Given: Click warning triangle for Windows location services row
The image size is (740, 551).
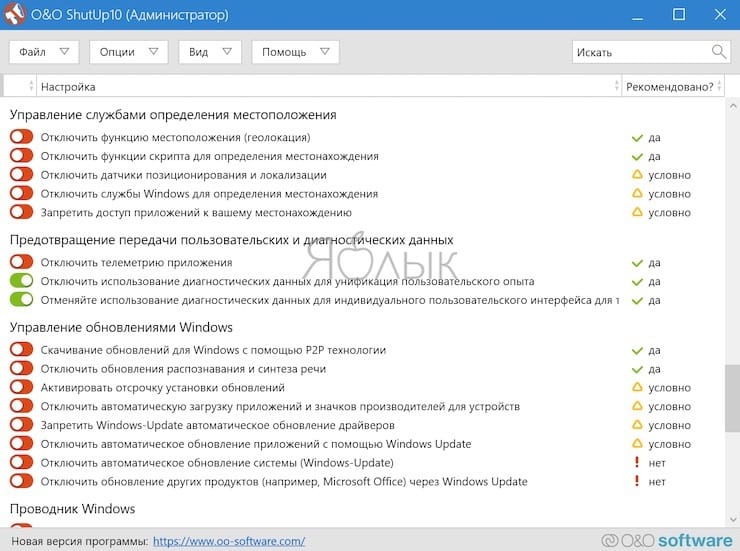Looking at the screenshot, I should [637, 193].
